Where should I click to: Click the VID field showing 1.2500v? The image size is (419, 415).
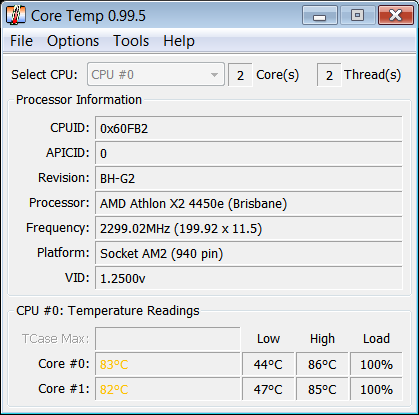[x=249, y=278]
